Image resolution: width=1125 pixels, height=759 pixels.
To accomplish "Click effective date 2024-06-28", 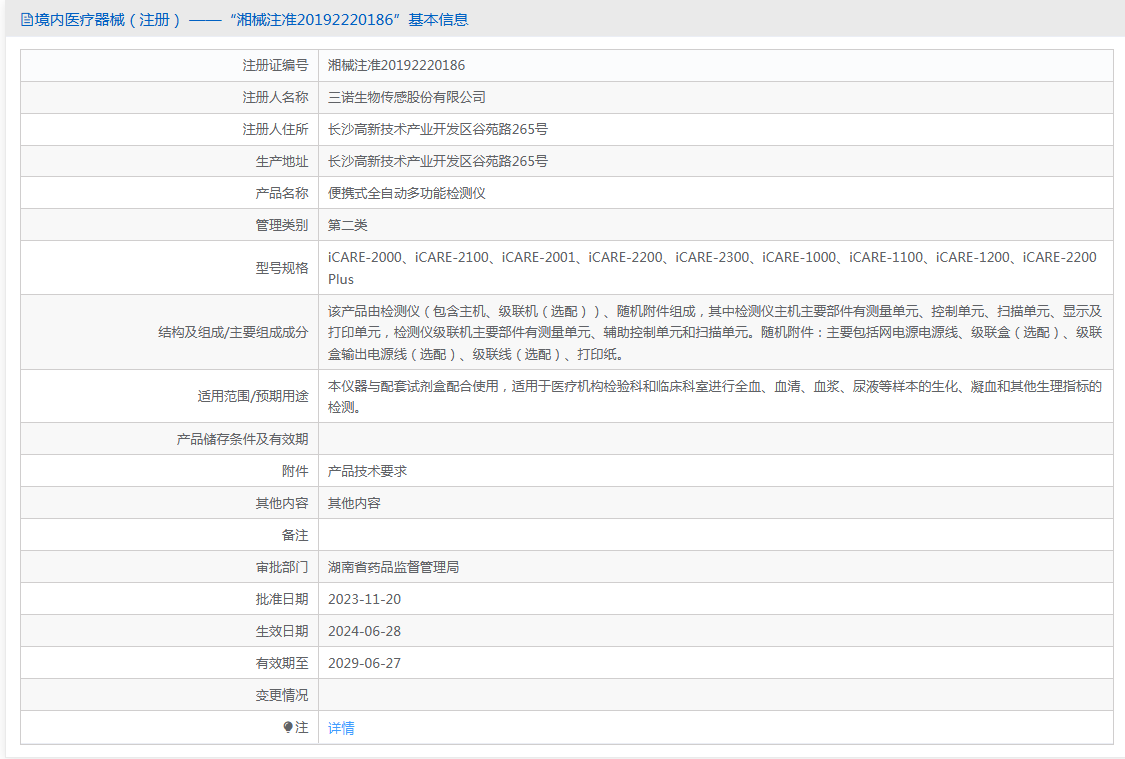I will click(364, 632).
